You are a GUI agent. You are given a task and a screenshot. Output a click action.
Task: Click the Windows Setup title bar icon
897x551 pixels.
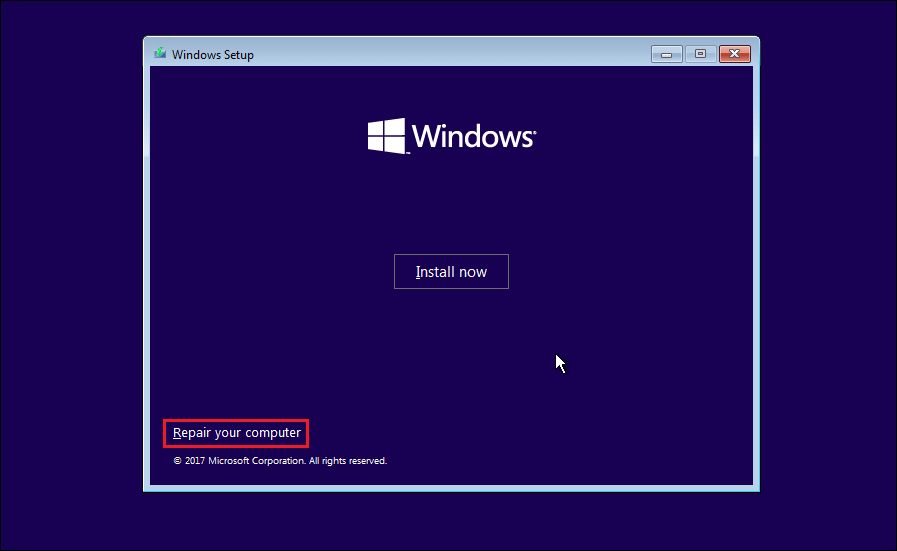160,54
